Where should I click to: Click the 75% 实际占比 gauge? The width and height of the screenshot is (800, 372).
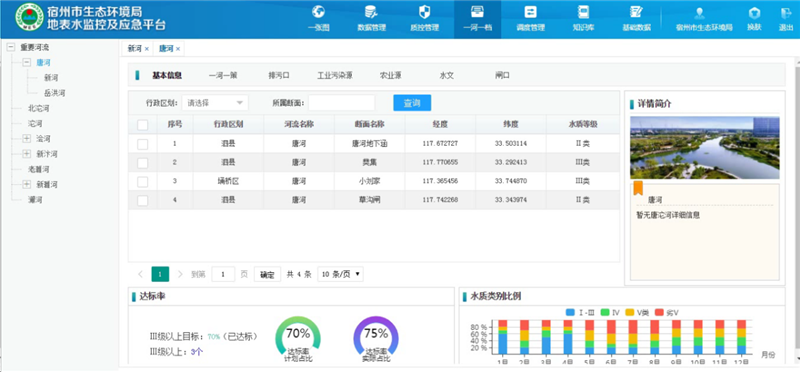(x=376, y=339)
